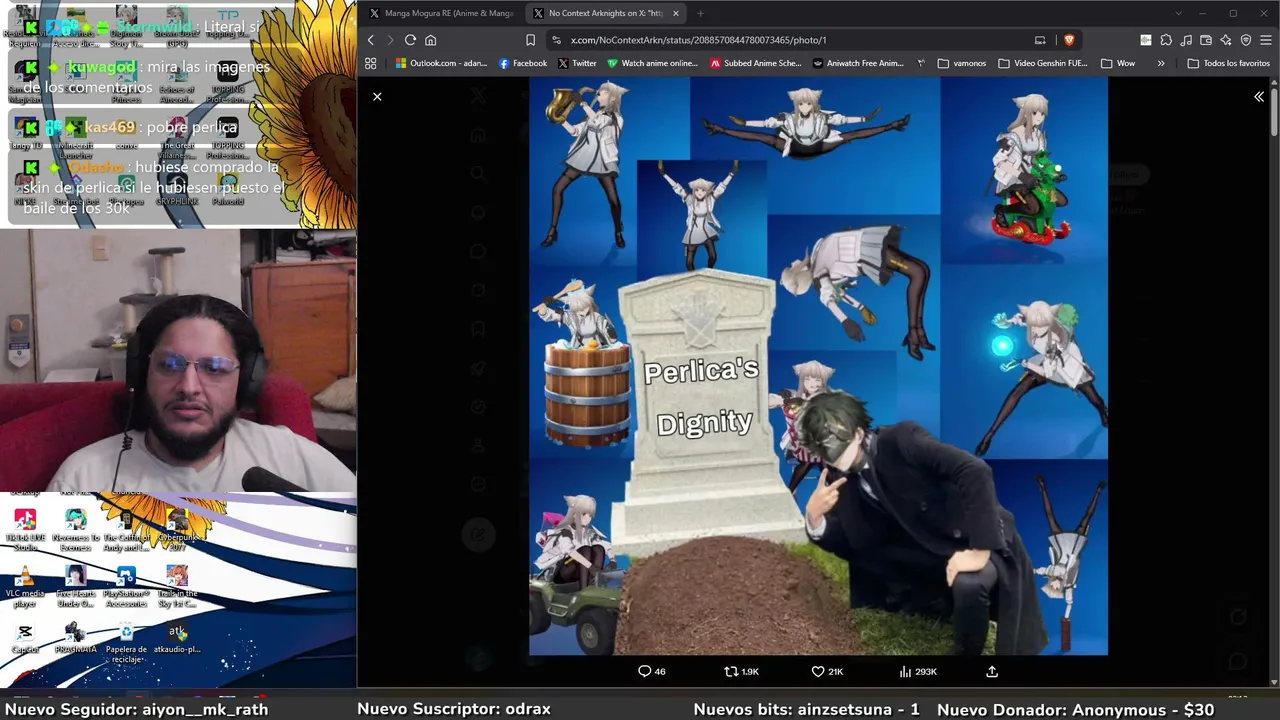The height and width of the screenshot is (720, 1280).
Task: Click the Perlica's Dignity meme image
Action: click(818, 366)
